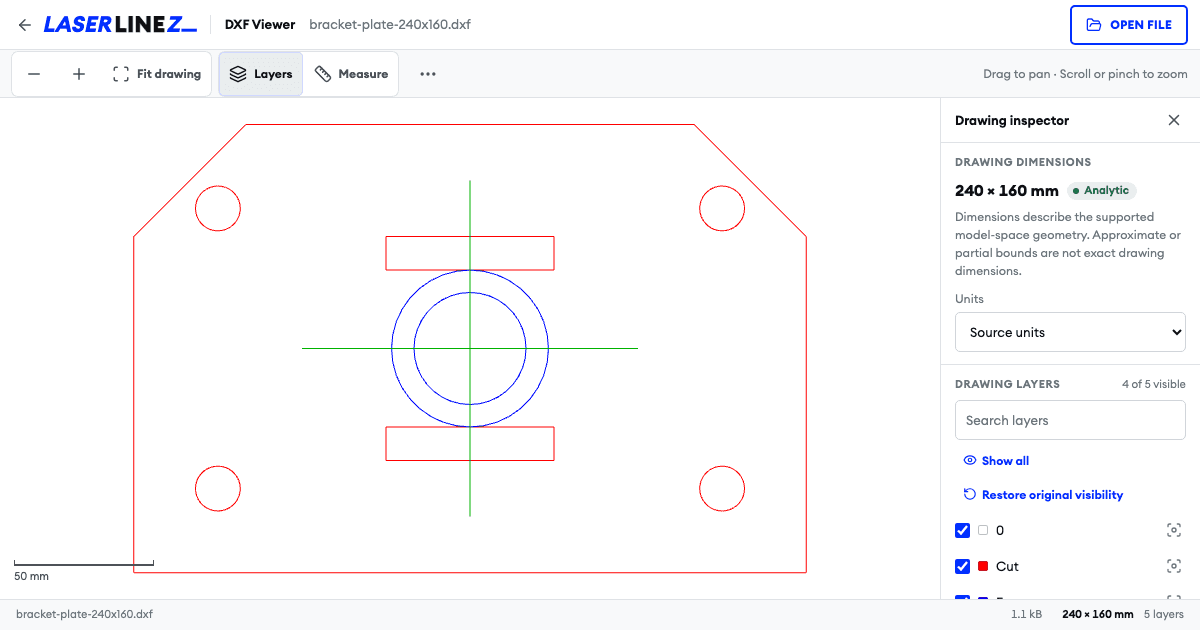Uncheck visibility of the Cut layer

(963, 566)
